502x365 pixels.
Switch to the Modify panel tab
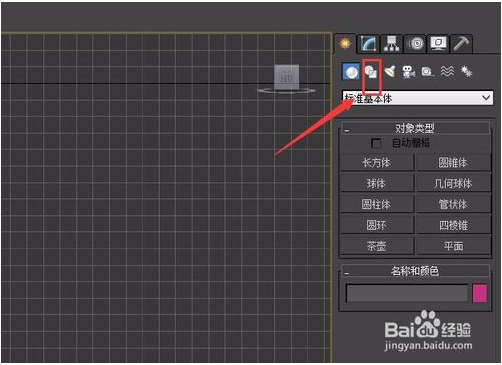(x=368, y=44)
